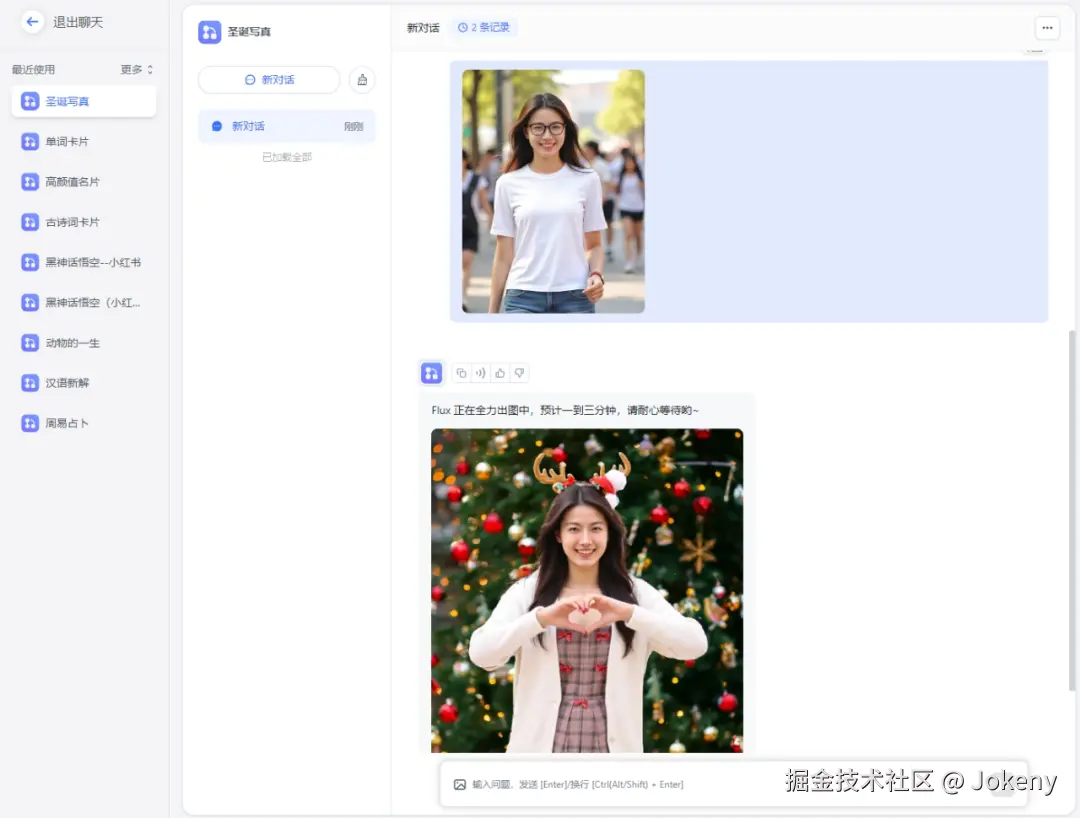Give thumbs up to the response
Viewport: 1080px width, 818px height.
point(500,373)
